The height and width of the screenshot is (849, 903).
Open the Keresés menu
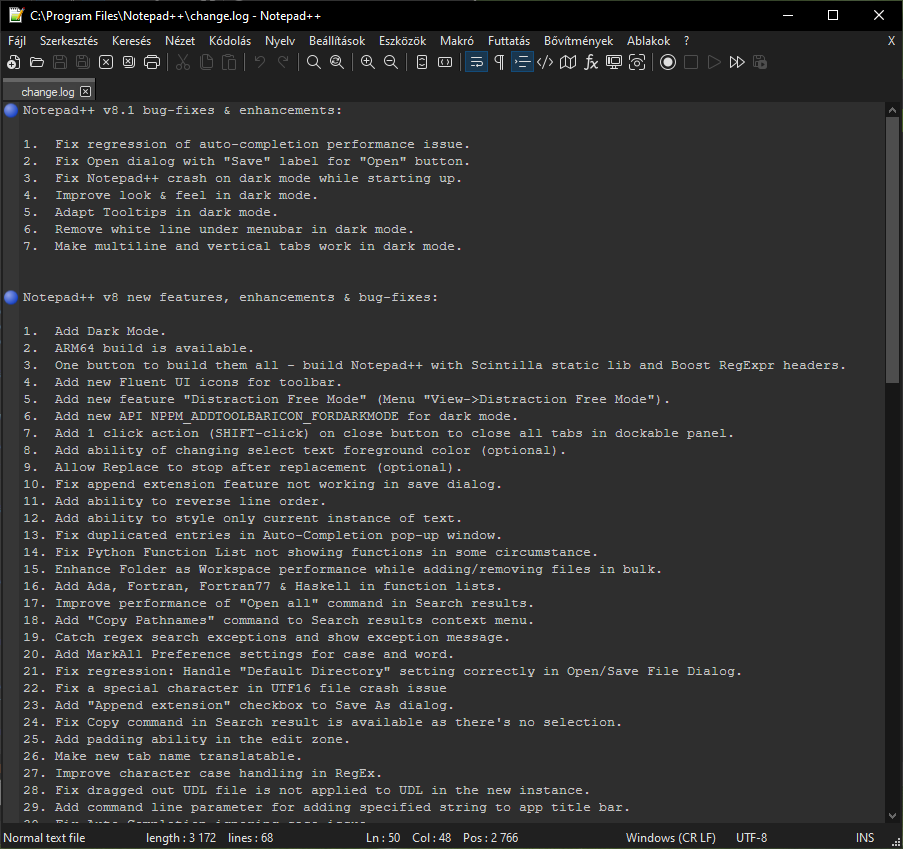pyautogui.click(x=131, y=41)
